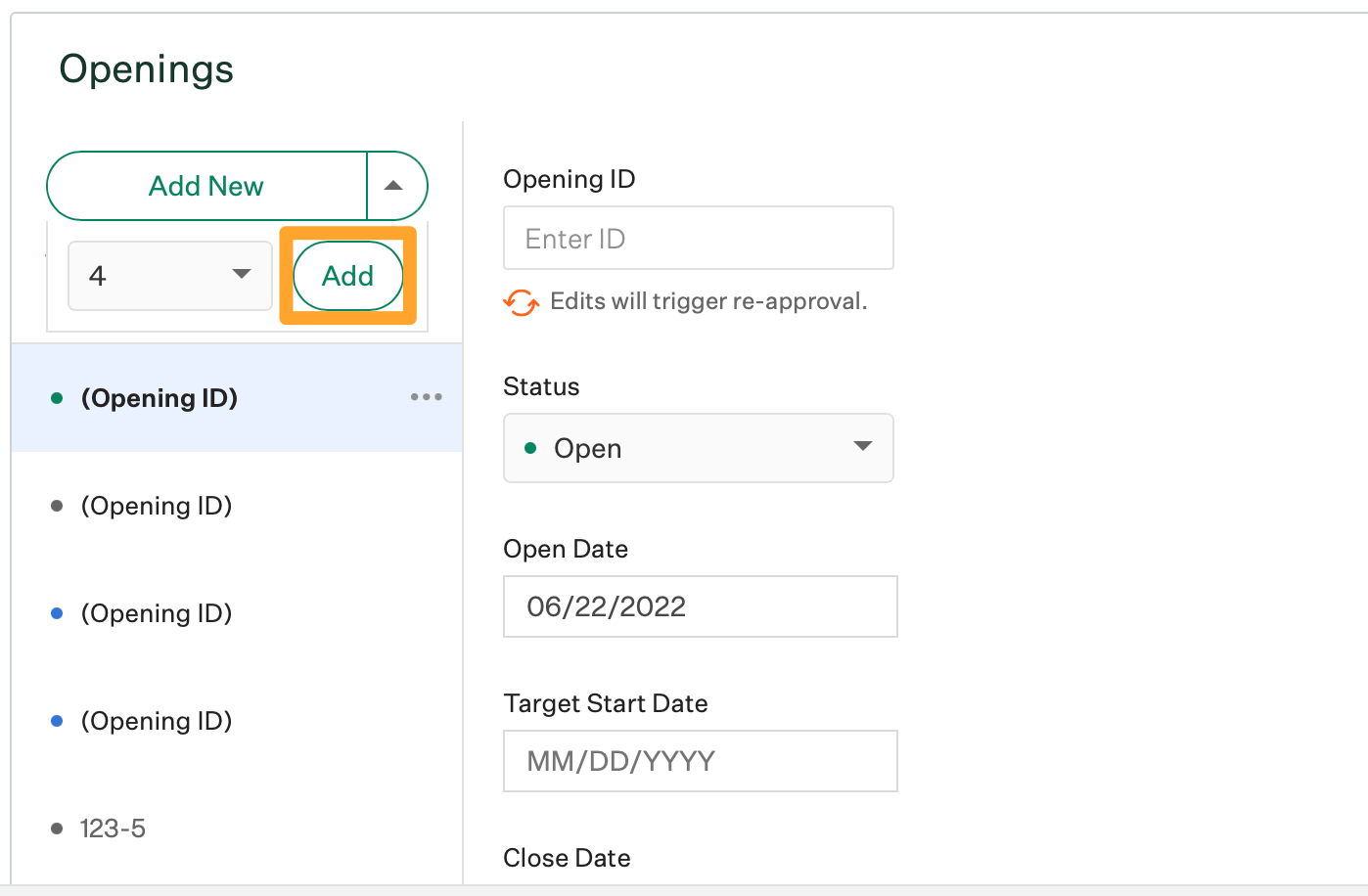This screenshot has height=896, width=1368.
Task: Click the caret arrow on the Status selector
Action: click(x=862, y=447)
